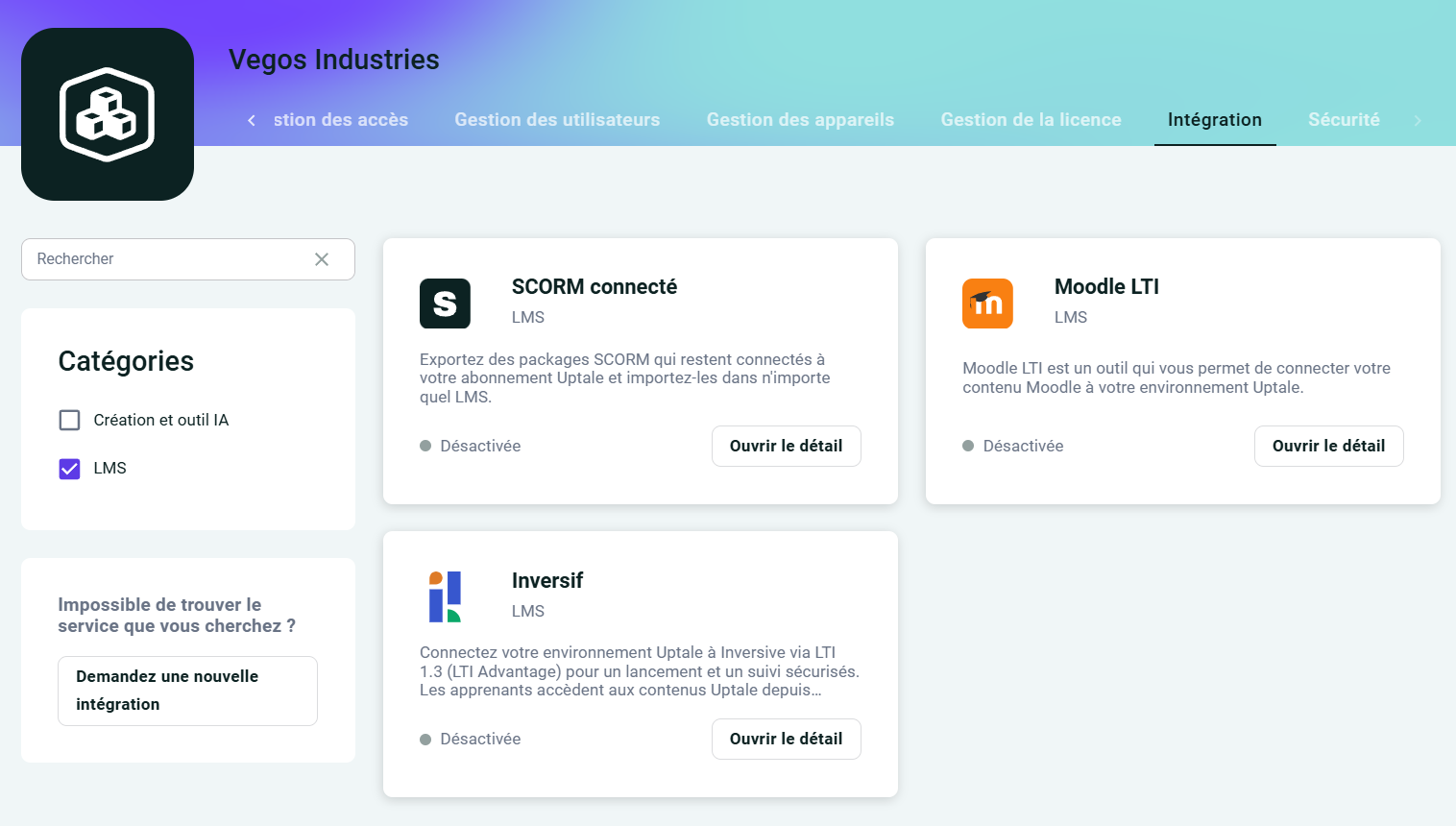The image size is (1456, 826).
Task: Open details for Moodle LTI
Action: click(x=1328, y=446)
